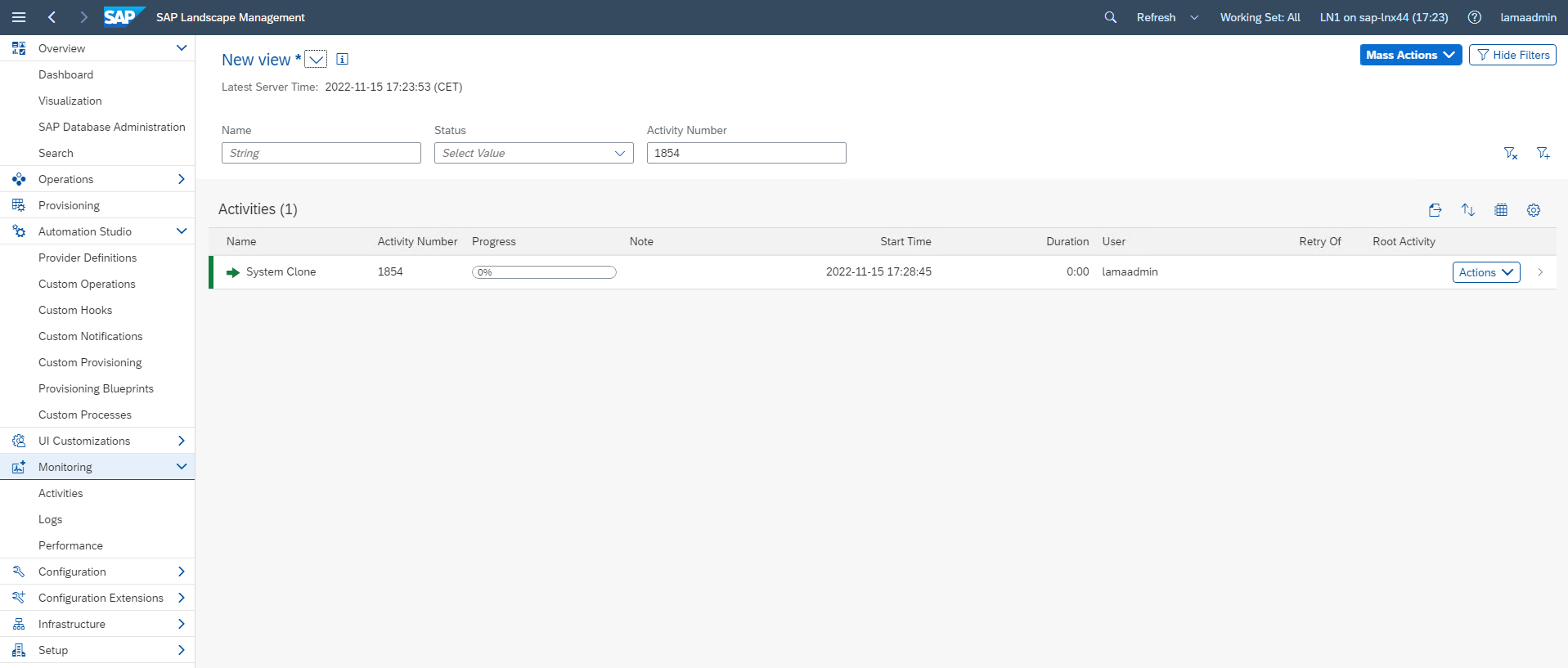Viewport: 1568px width, 668px height.
Task: Click the Activity Number input field
Action: [746, 153]
